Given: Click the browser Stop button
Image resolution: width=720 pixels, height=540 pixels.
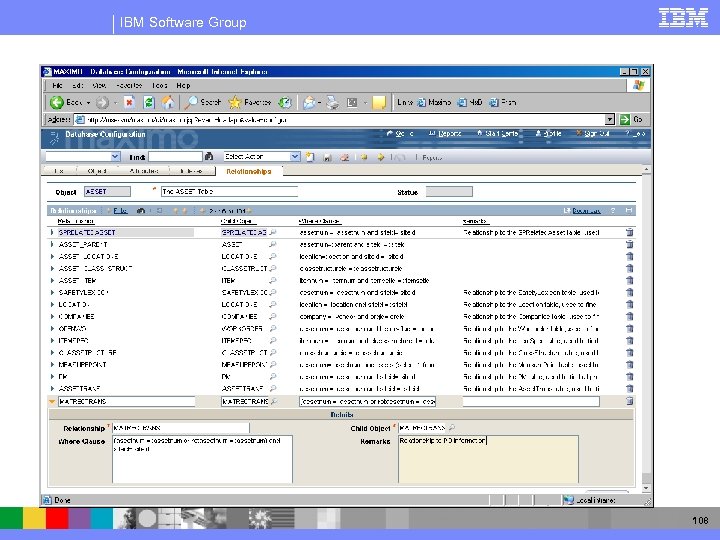Looking at the screenshot, I should coord(129,102).
